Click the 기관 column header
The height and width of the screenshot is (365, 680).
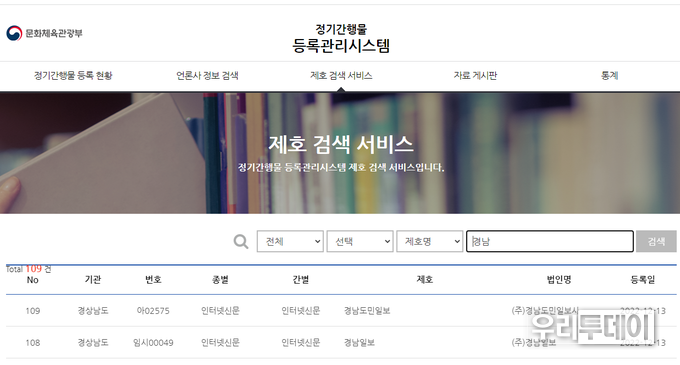pyautogui.click(x=93, y=280)
